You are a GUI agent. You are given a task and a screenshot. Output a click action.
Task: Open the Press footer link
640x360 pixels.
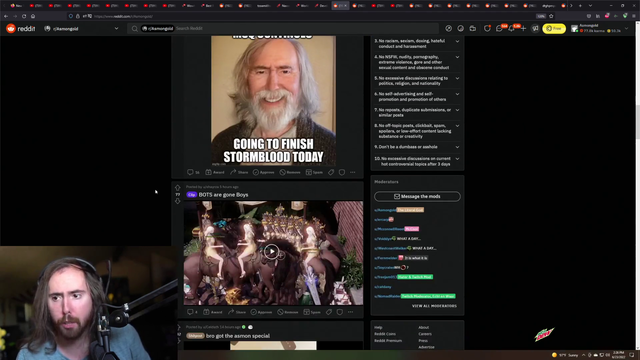coord(423,340)
